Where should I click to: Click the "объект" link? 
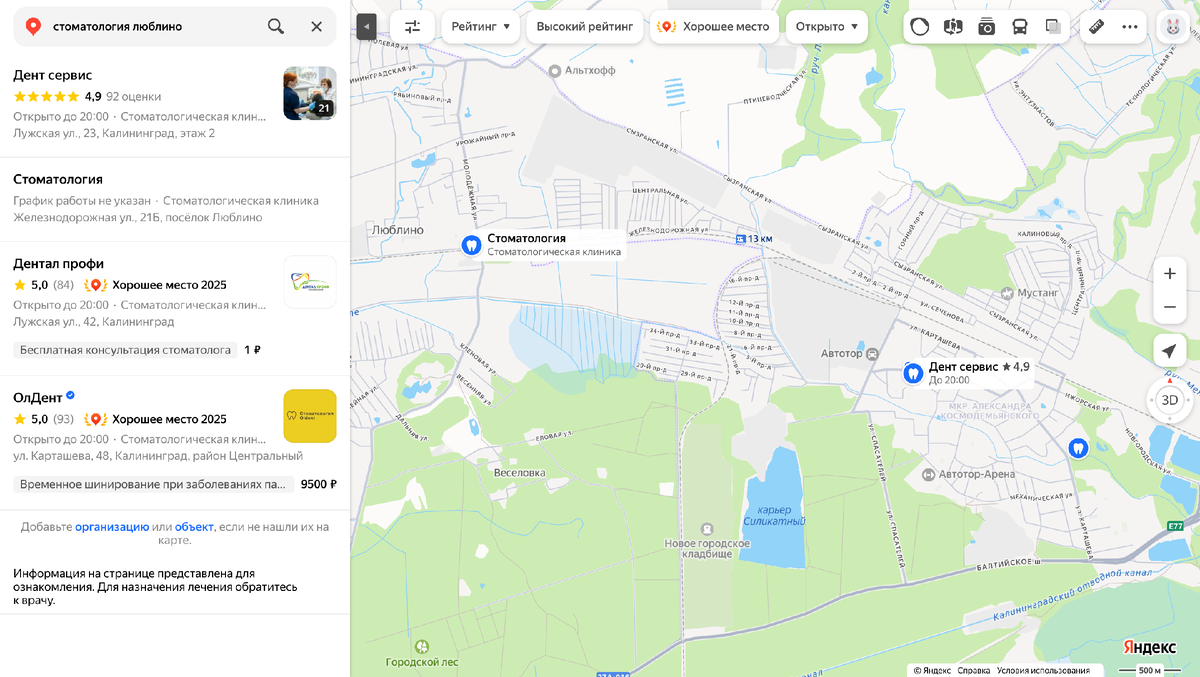pos(194,527)
